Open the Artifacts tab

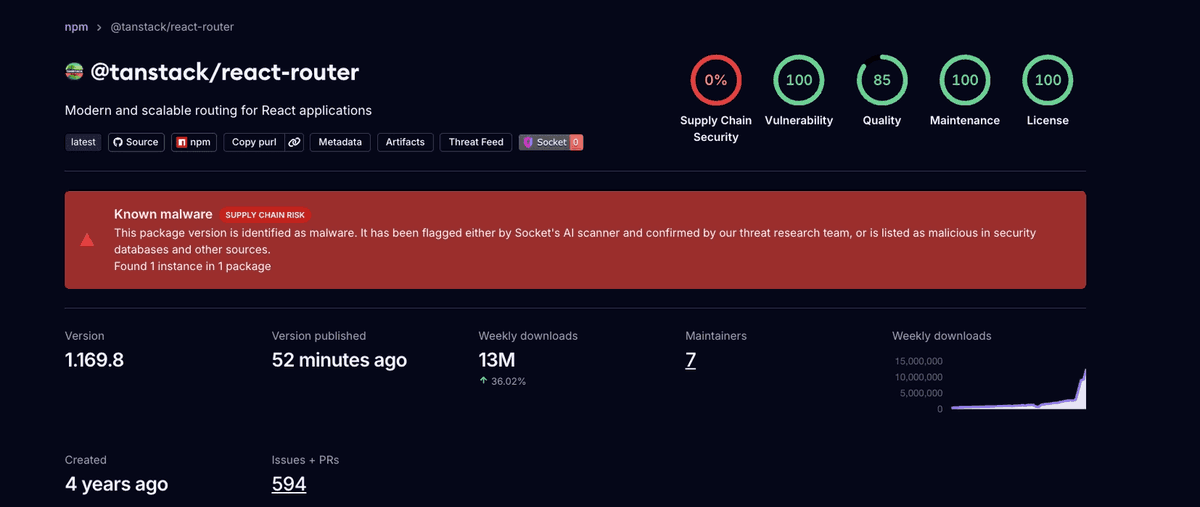pos(405,142)
